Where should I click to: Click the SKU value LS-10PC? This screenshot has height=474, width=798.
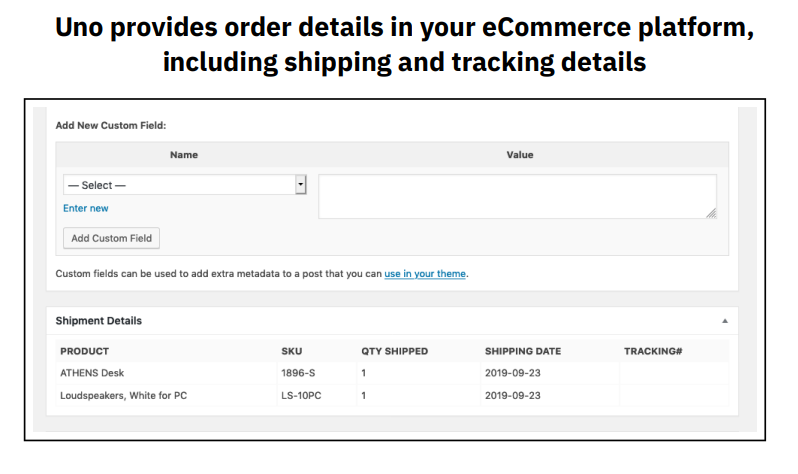click(302, 395)
